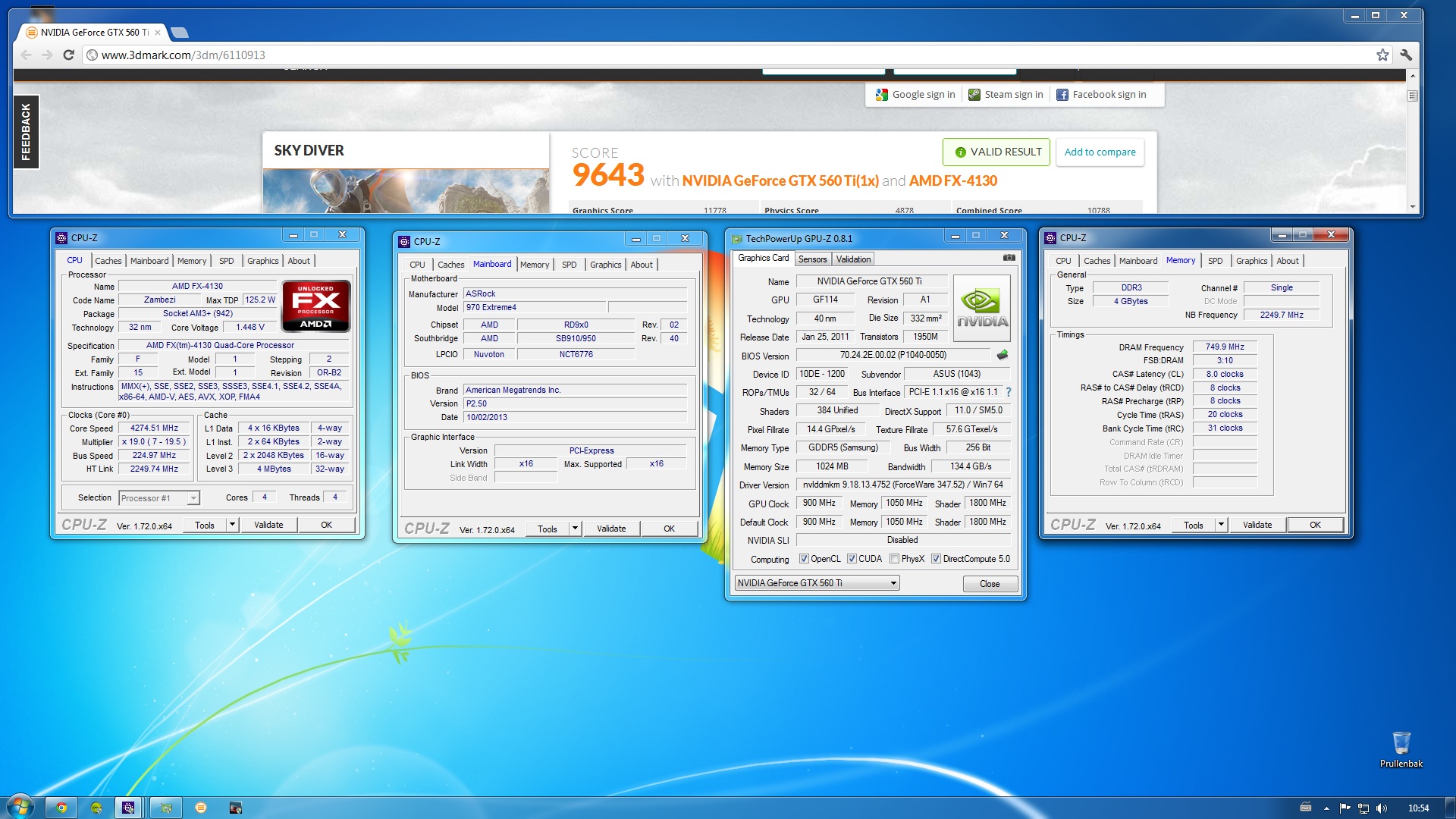This screenshot has height=819, width=1456.
Task: Expand Tools dropdown arrow in CPU window CPU-Z
Action: 232,525
